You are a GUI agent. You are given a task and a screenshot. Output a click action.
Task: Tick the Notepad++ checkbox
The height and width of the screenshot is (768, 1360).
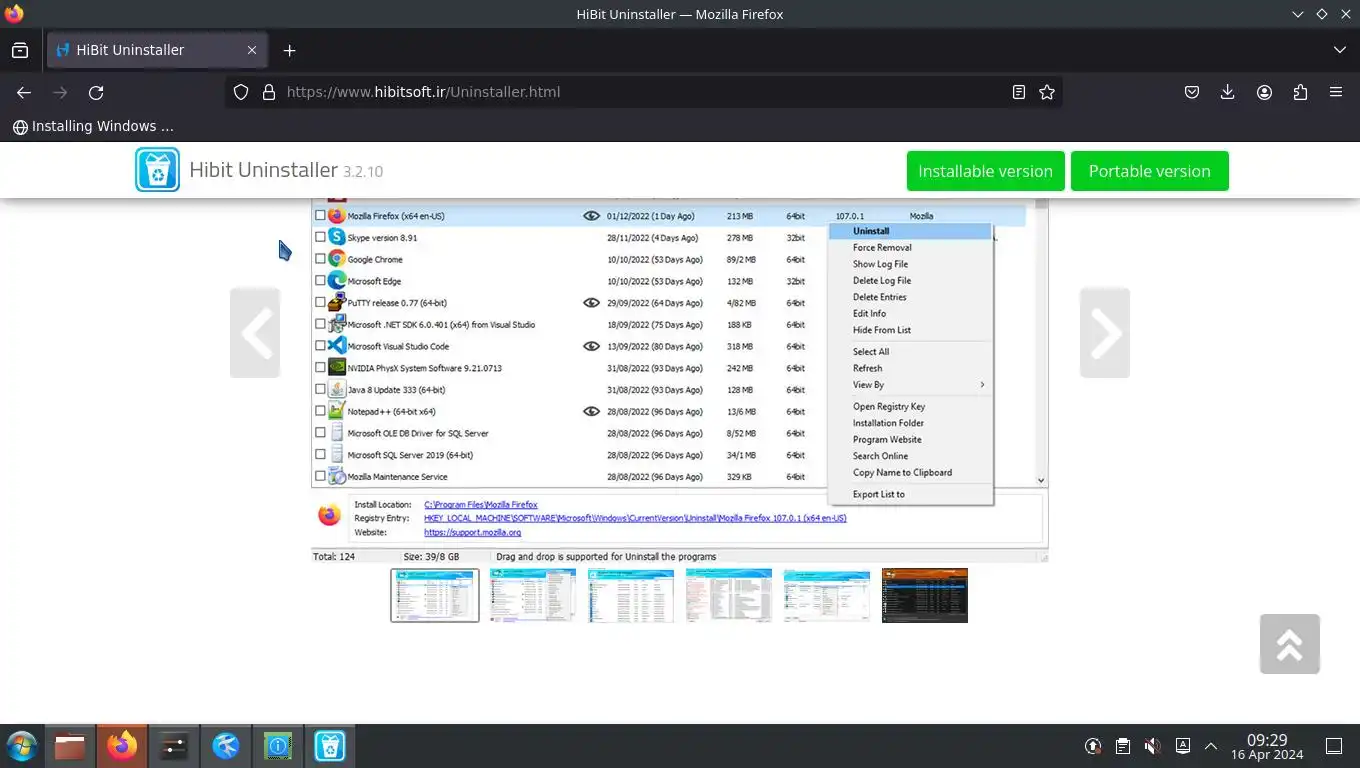[x=320, y=411]
